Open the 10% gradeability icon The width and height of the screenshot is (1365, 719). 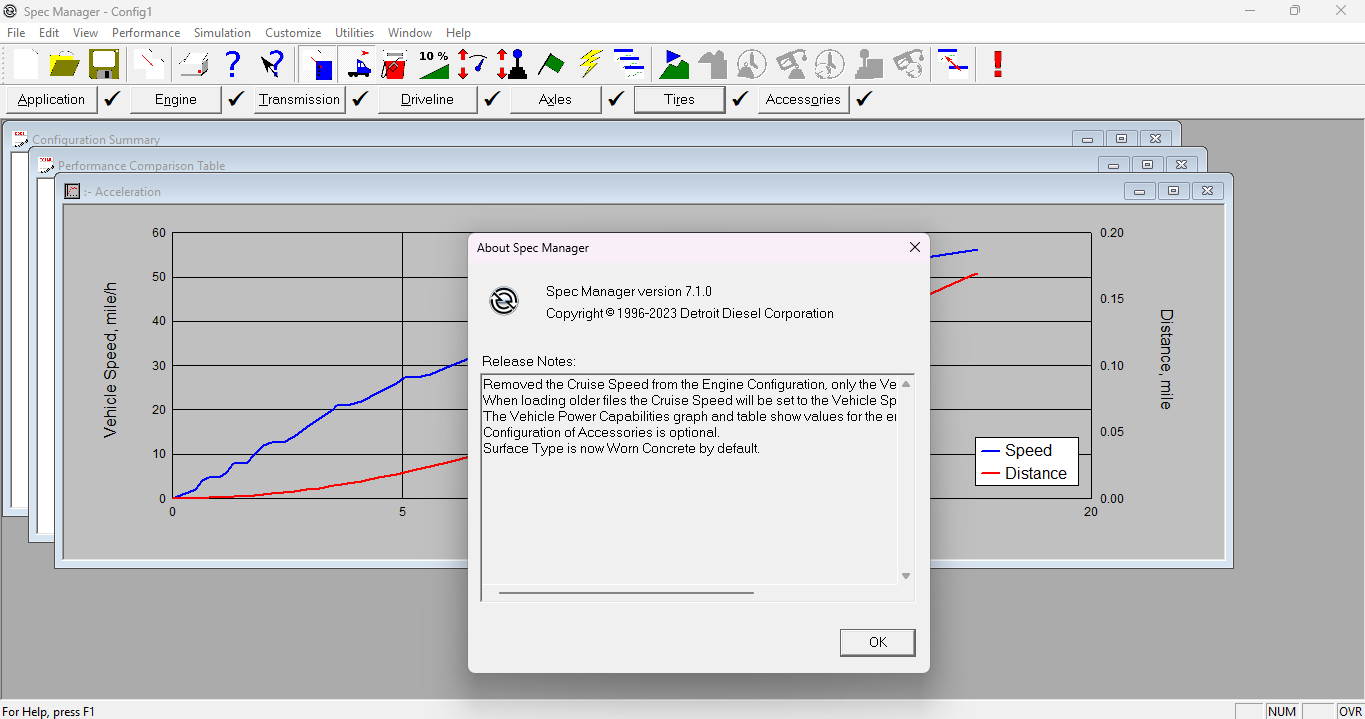click(x=434, y=65)
